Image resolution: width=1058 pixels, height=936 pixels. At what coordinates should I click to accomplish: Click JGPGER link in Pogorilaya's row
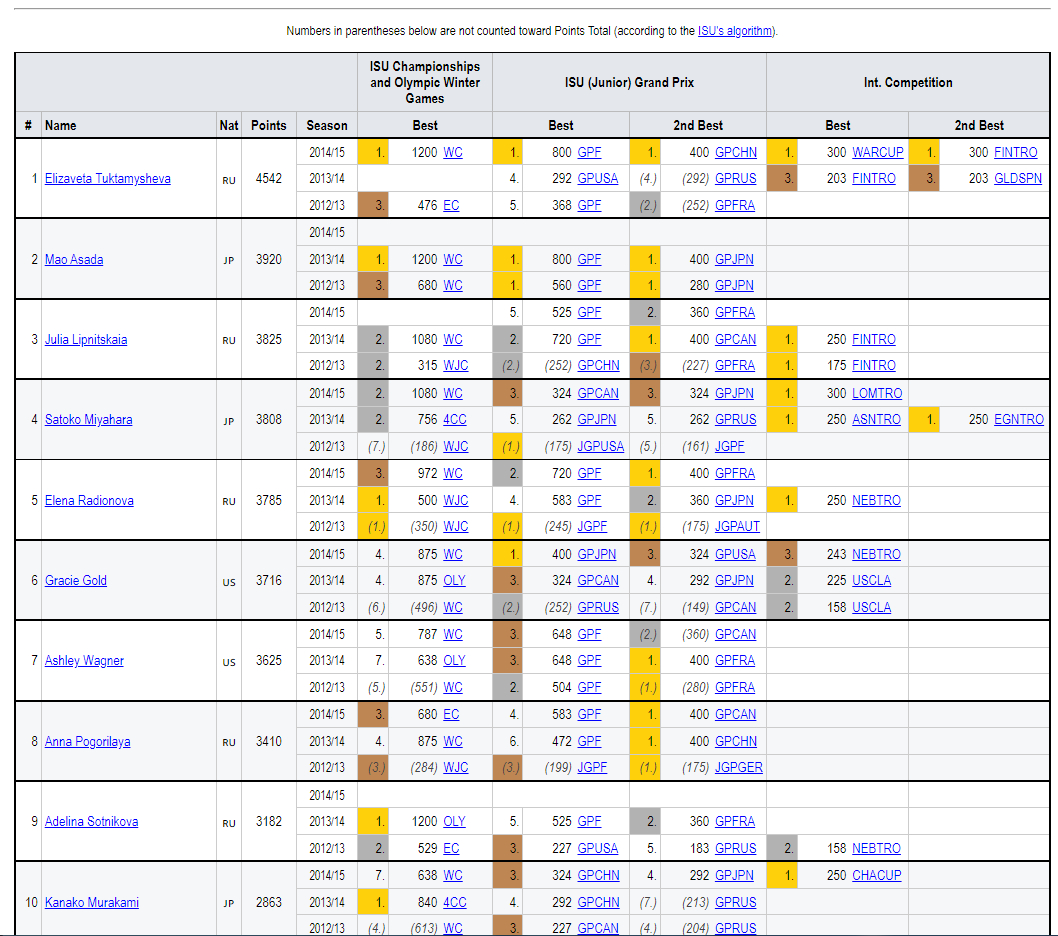point(738,768)
